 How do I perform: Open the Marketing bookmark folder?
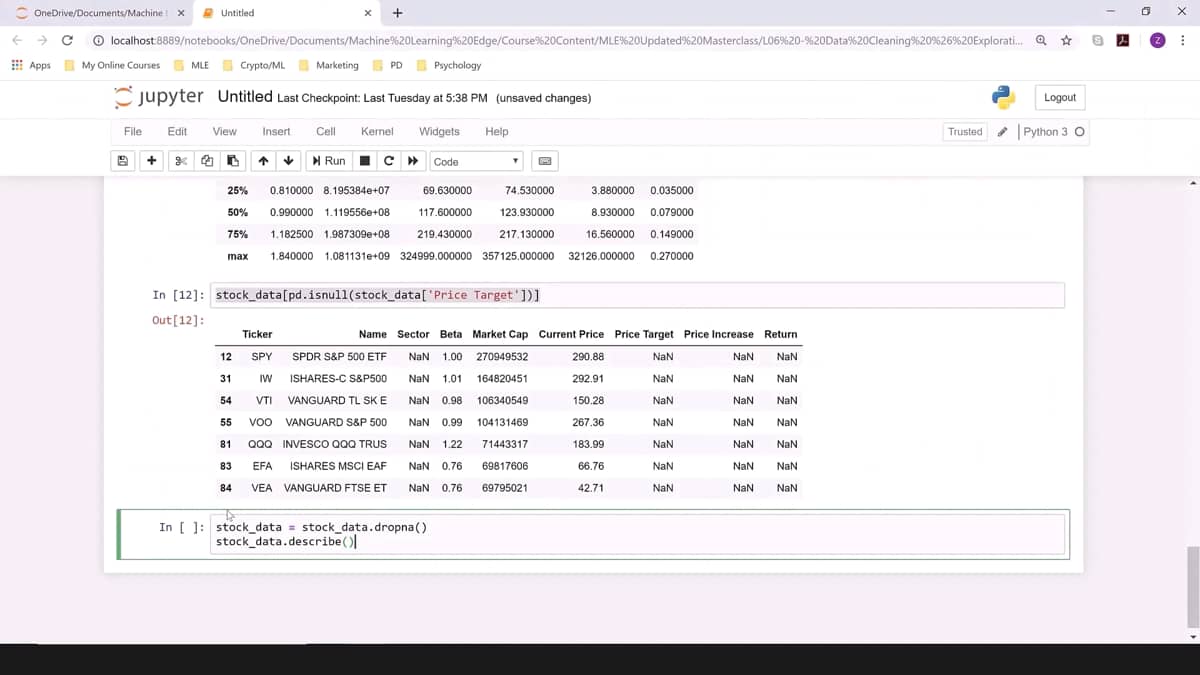(x=328, y=65)
